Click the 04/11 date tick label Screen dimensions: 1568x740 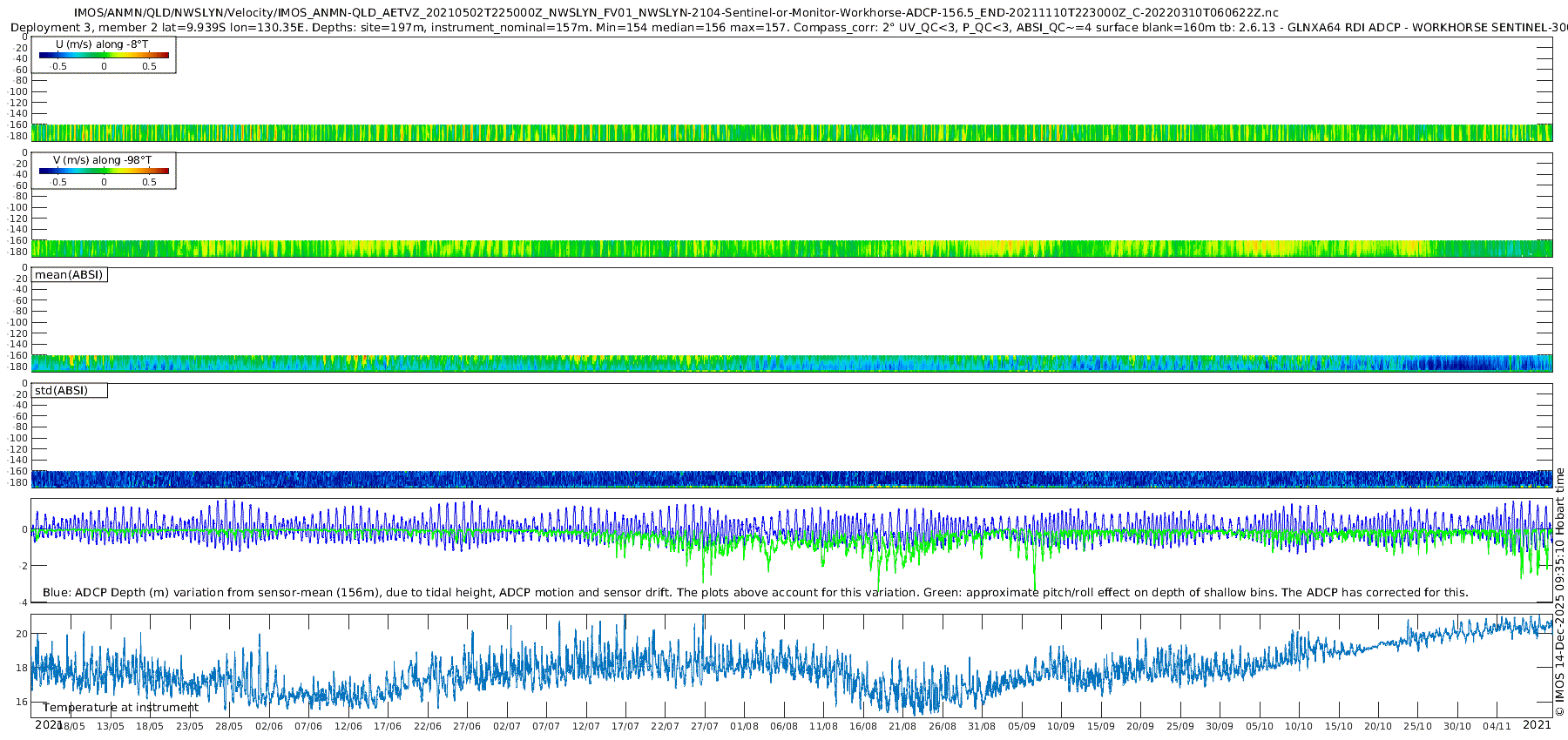1497,726
